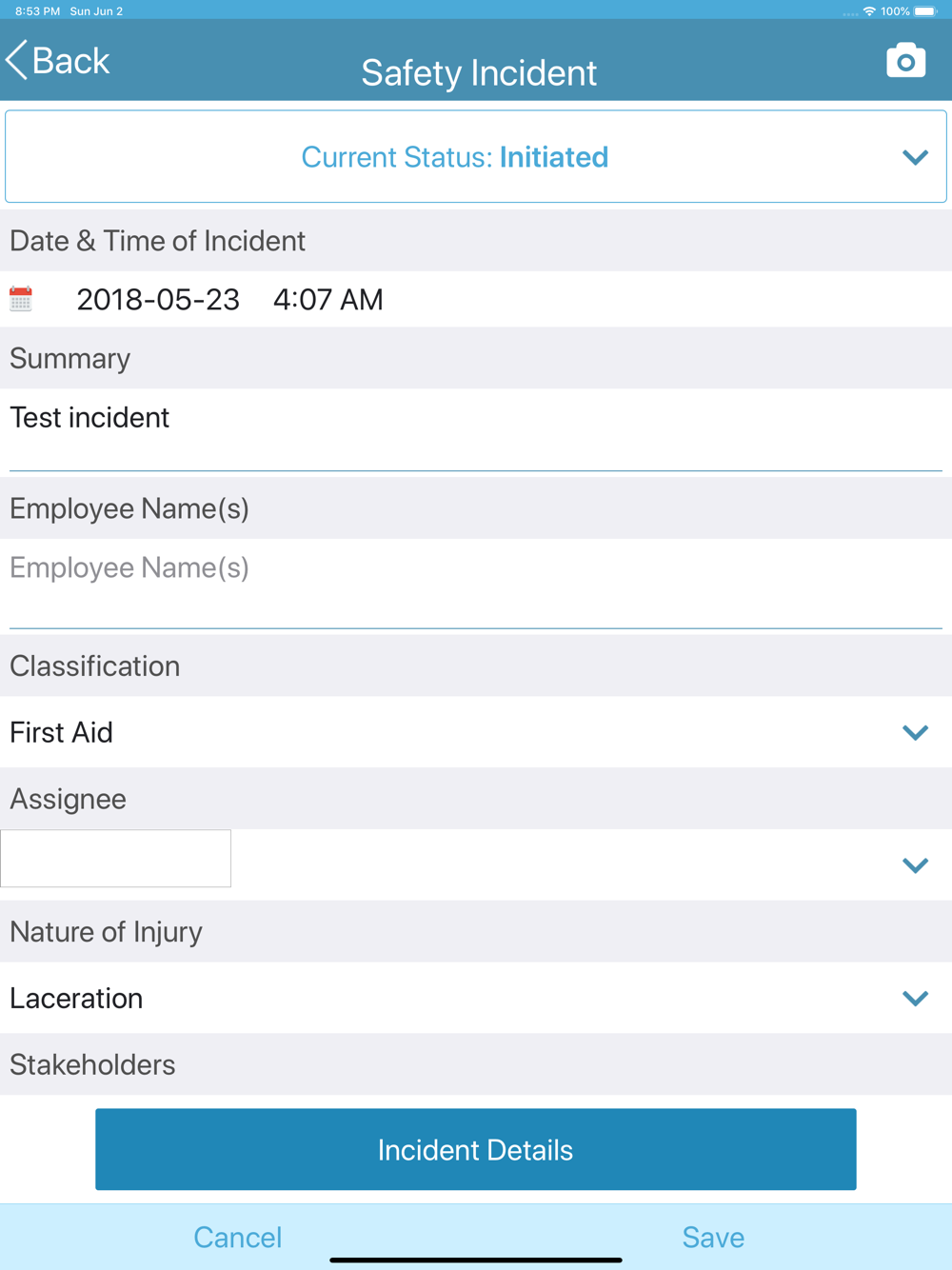Screen dimensions: 952x1270
Task: Change the incident time 4:07 AM
Action: (328, 300)
